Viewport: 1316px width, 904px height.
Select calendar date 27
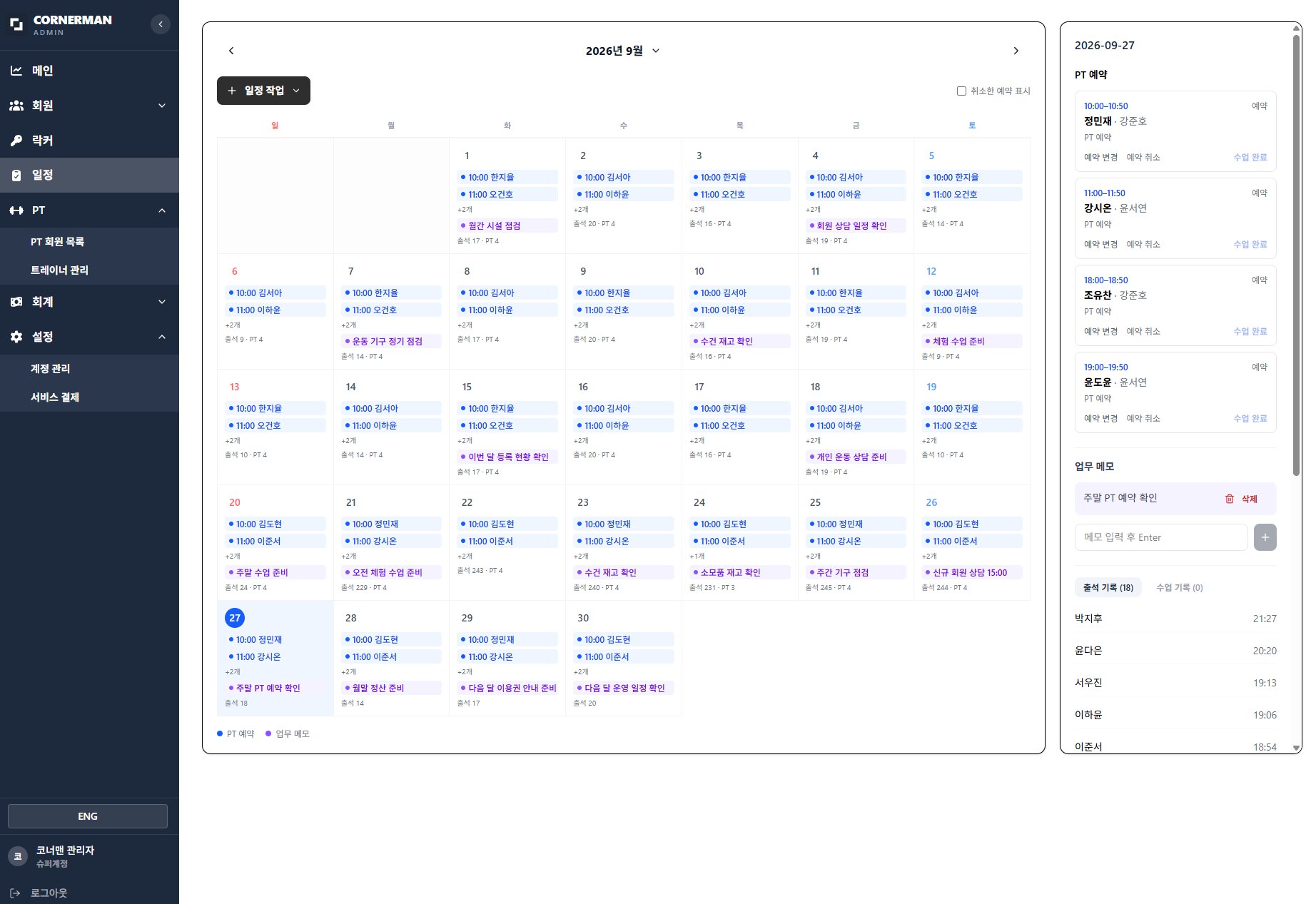235,618
